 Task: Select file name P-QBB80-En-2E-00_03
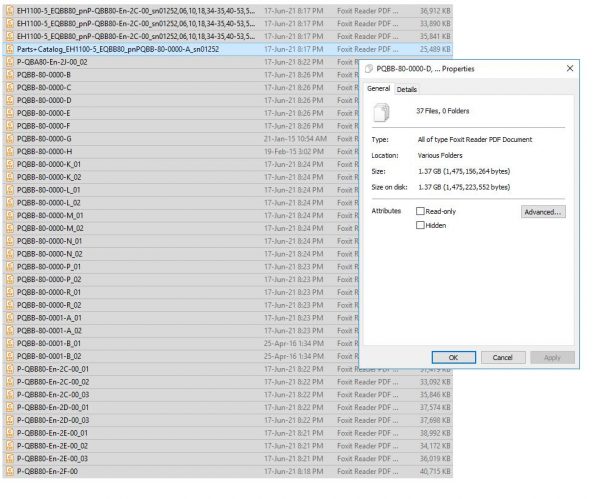click(x=52, y=459)
